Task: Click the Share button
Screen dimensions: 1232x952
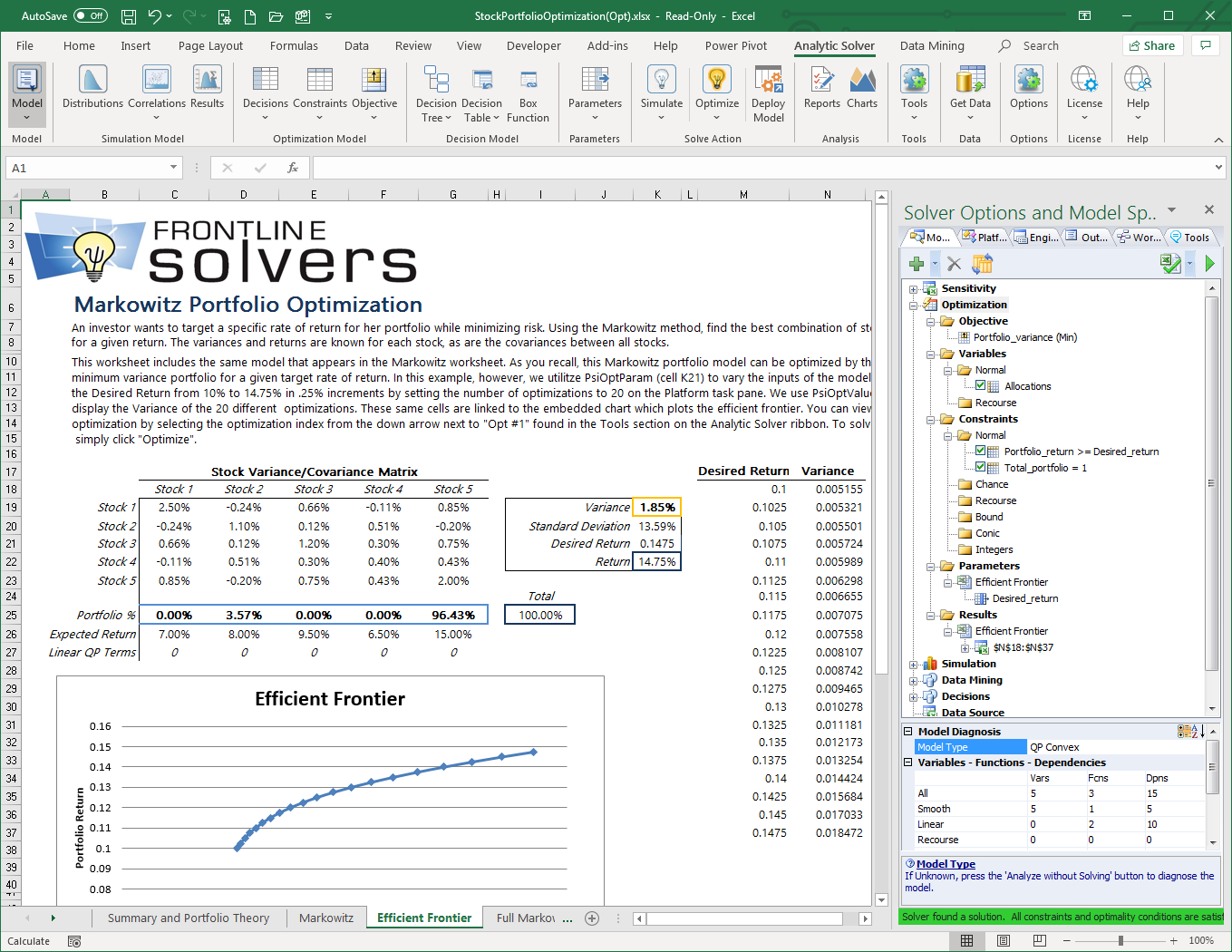Action: coord(1152,45)
